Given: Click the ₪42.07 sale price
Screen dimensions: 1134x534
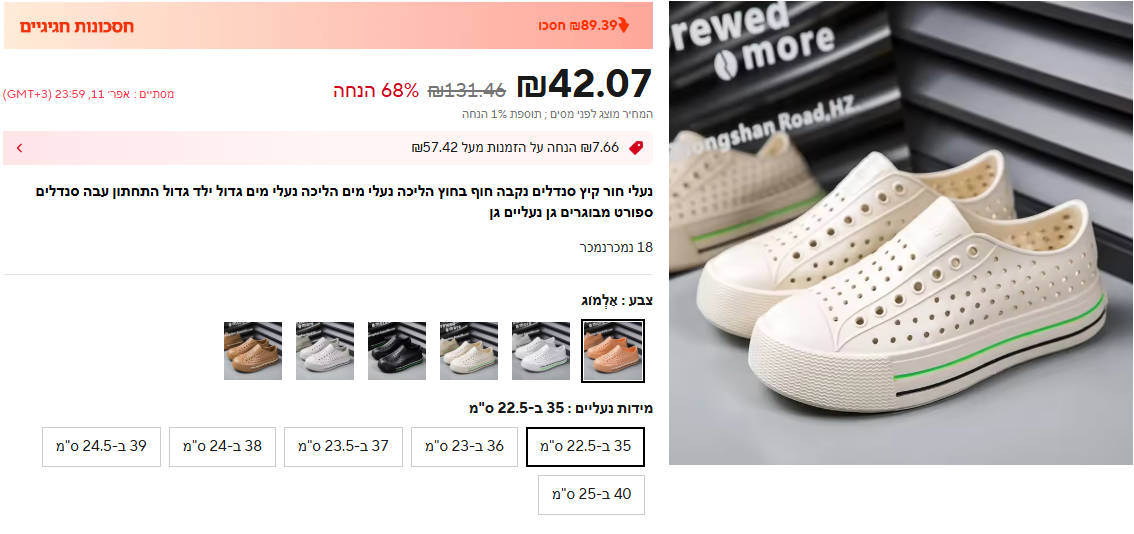Looking at the screenshot, I should pyautogui.click(x=584, y=83).
